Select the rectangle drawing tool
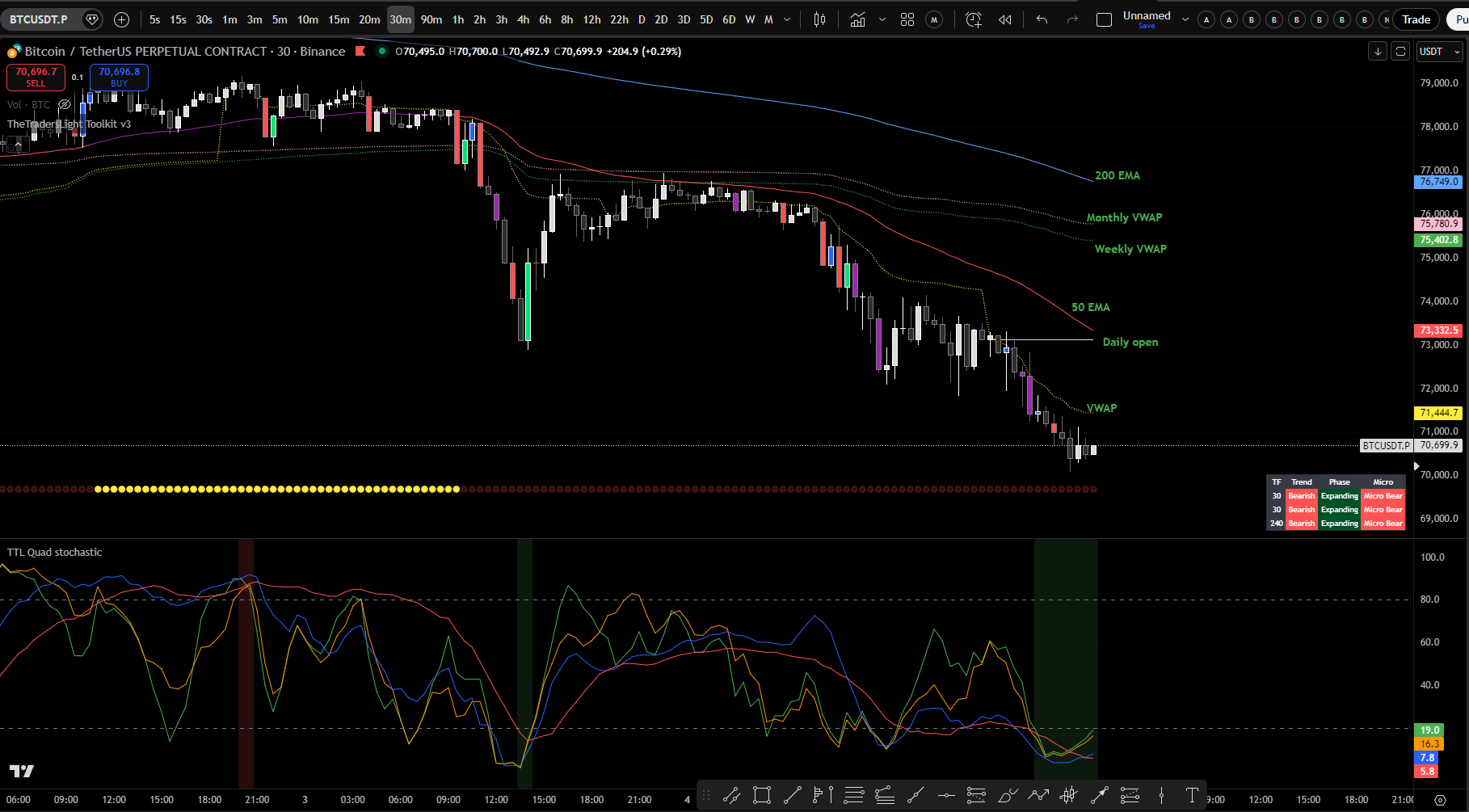The image size is (1469, 812). tap(761, 796)
